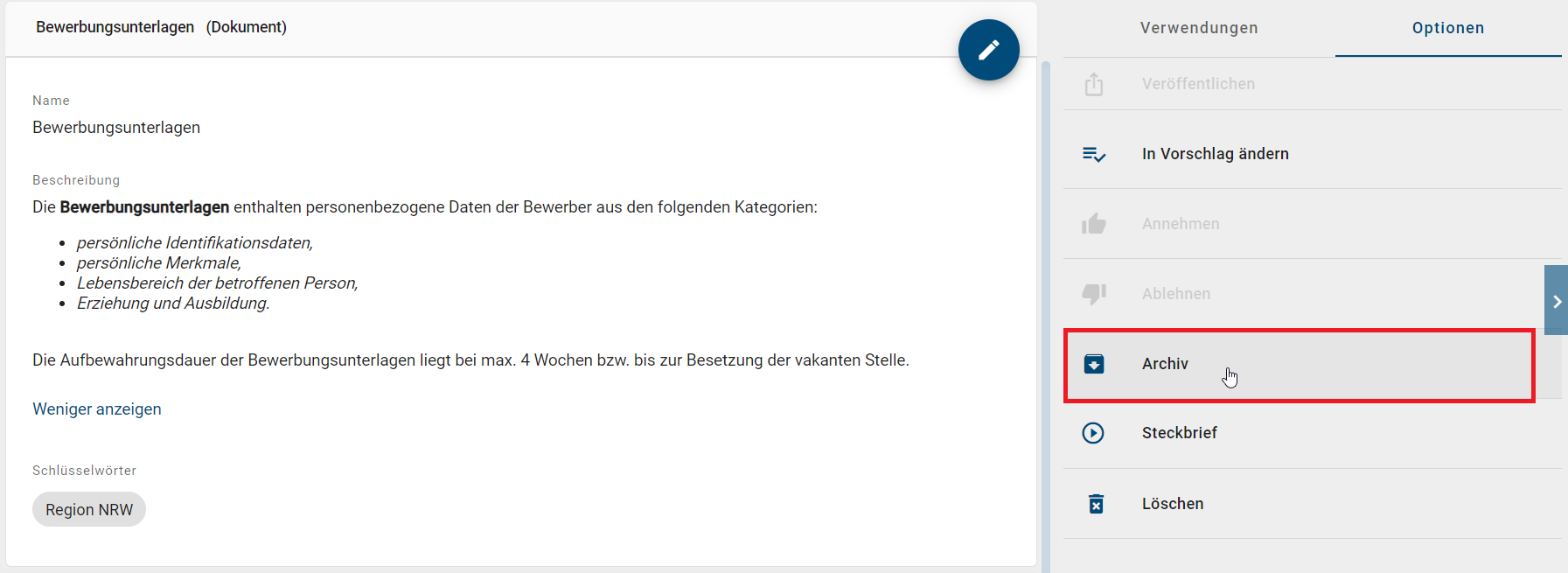This screenshot has width=1568, height=573.
Task: Click the Aufbewahrungsdauer sentence
Action: [470, 360]
